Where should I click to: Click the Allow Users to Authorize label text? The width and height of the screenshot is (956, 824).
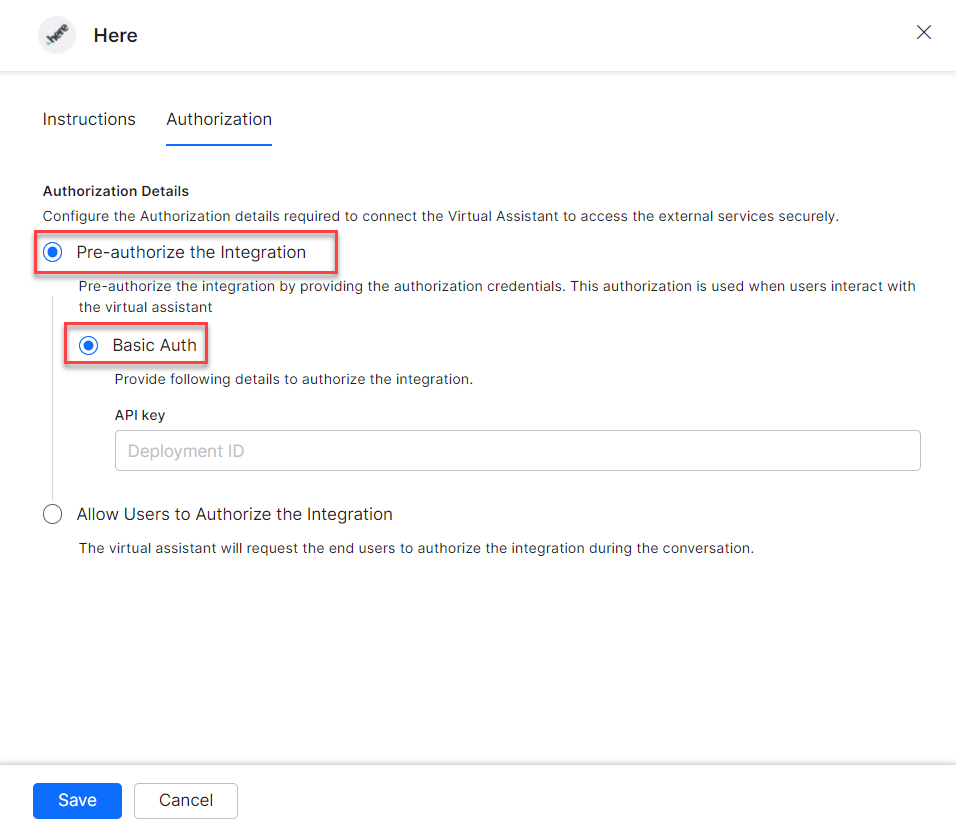point(234,514)
